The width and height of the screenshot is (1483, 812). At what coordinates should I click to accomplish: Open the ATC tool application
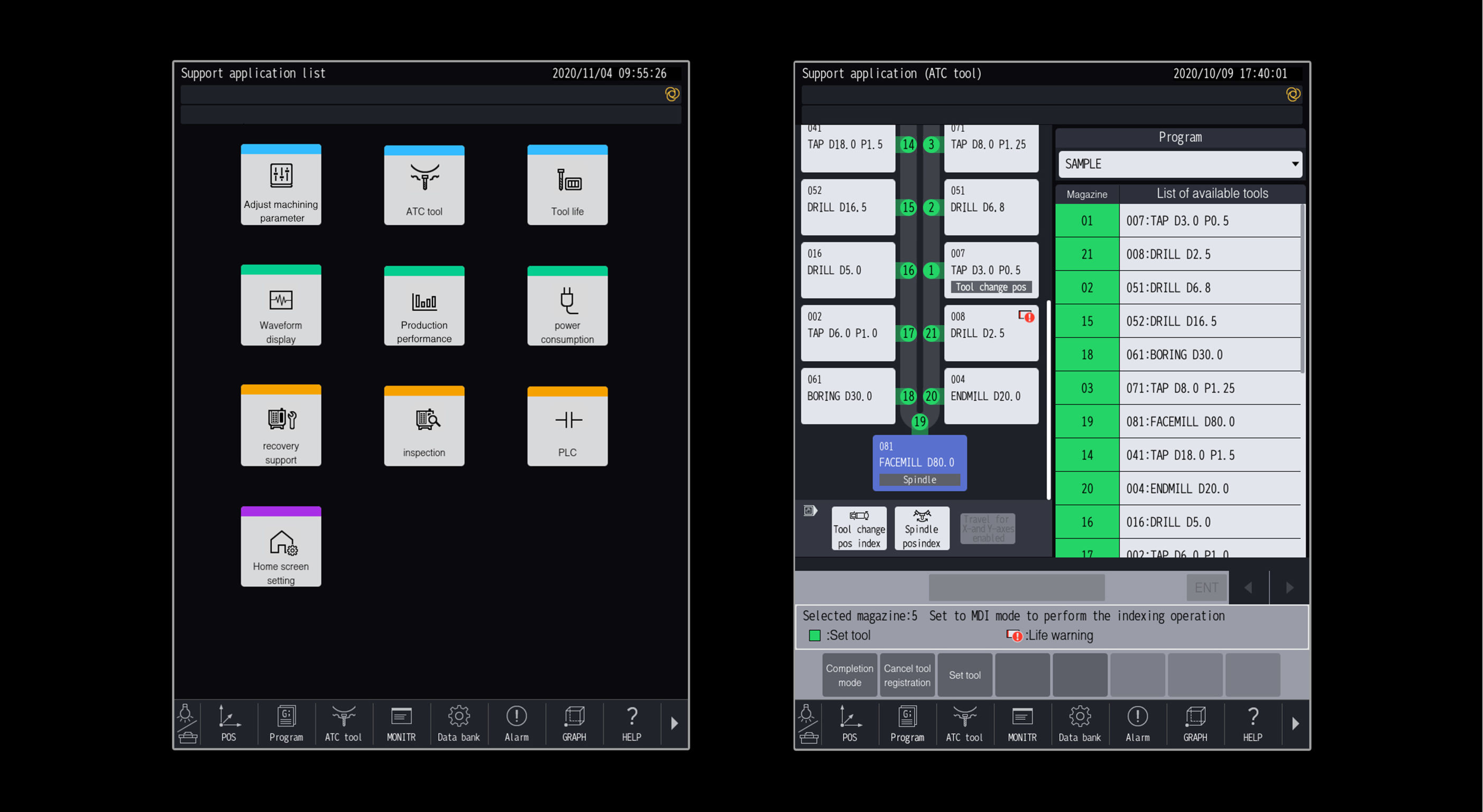[423, 184]
